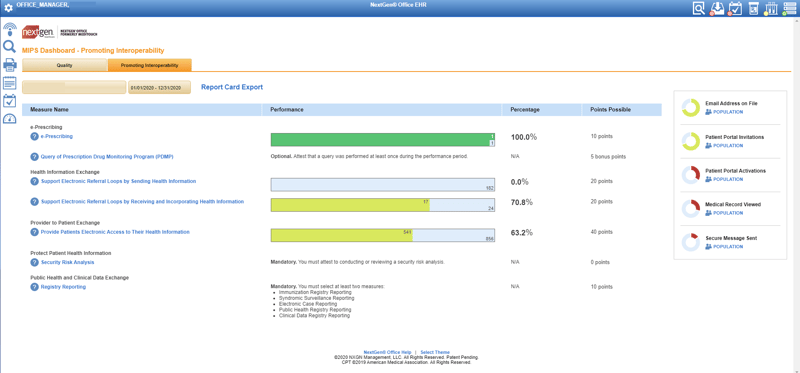800x373 pixels.
Task: Open the provider selector dropdown
Action: pos(74,87)
